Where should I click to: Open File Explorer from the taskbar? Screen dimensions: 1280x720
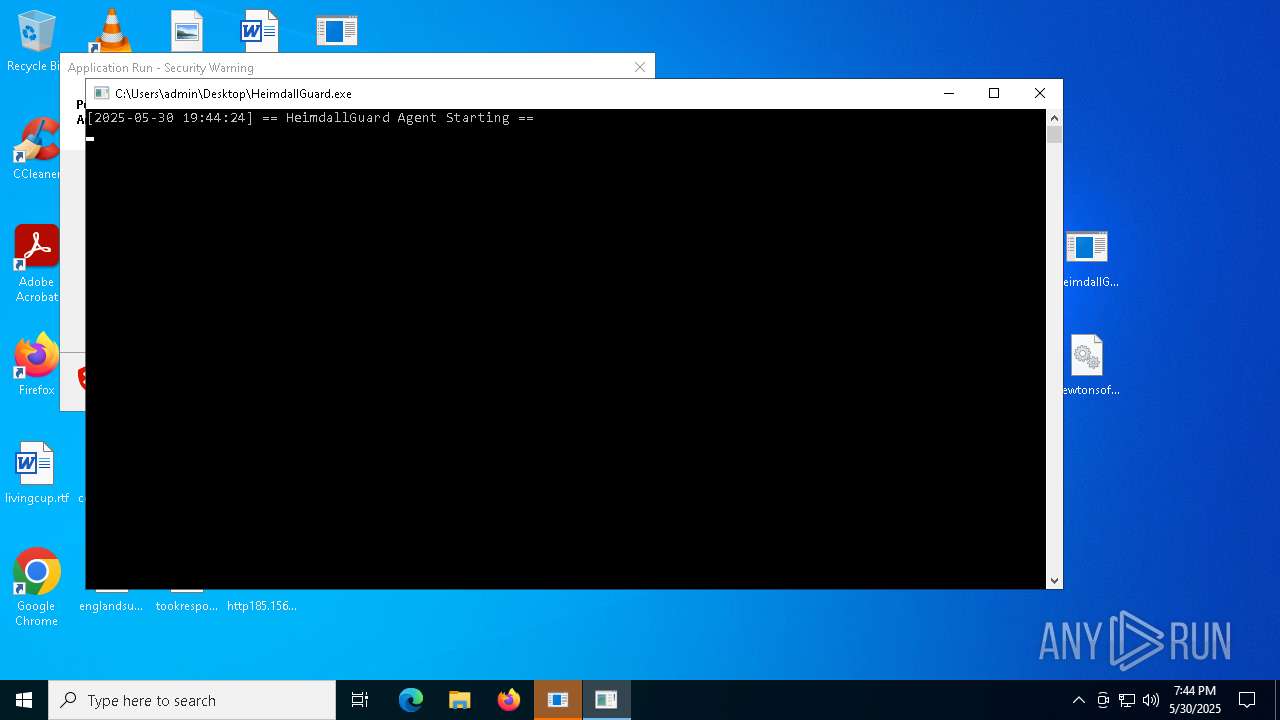[x=460, y=700]
